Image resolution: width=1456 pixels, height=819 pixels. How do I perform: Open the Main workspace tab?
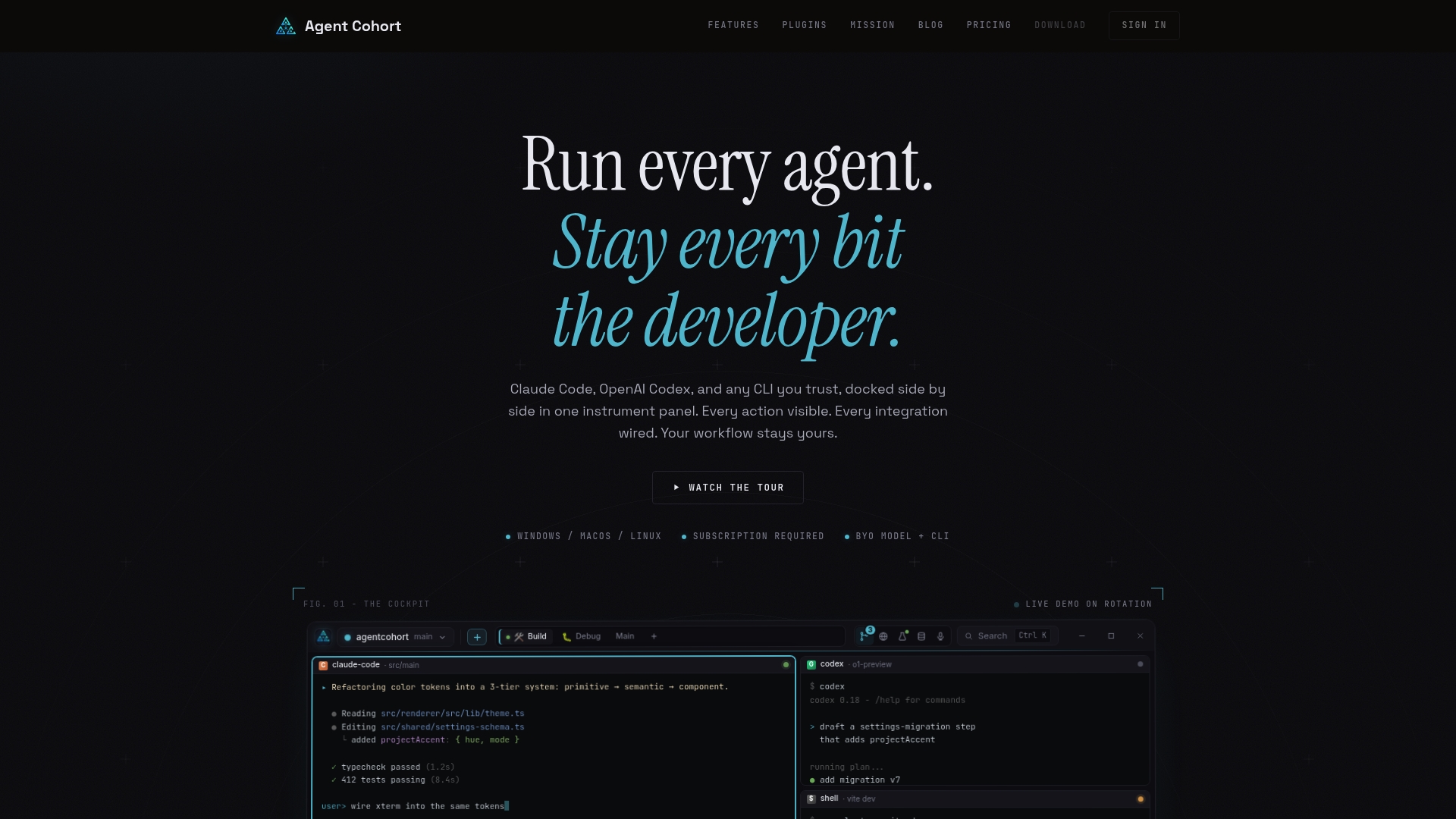pos(625,636)
